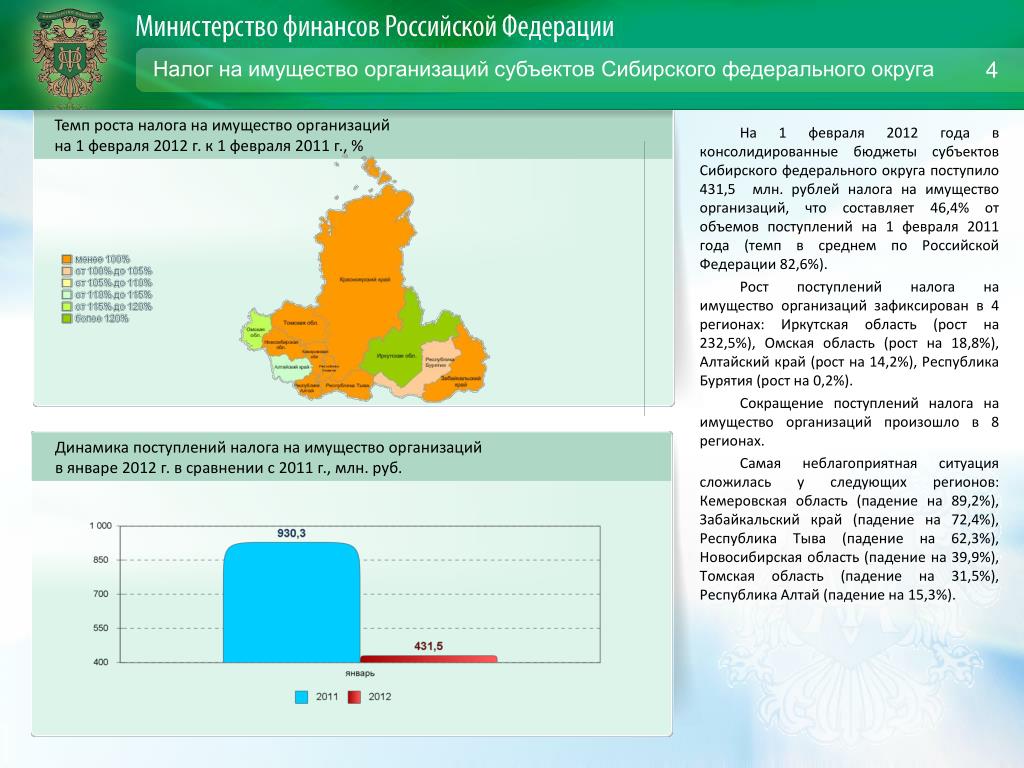
Task: Click the 'Омская обл.' region on the map
Action: click(x=255, y=332)
